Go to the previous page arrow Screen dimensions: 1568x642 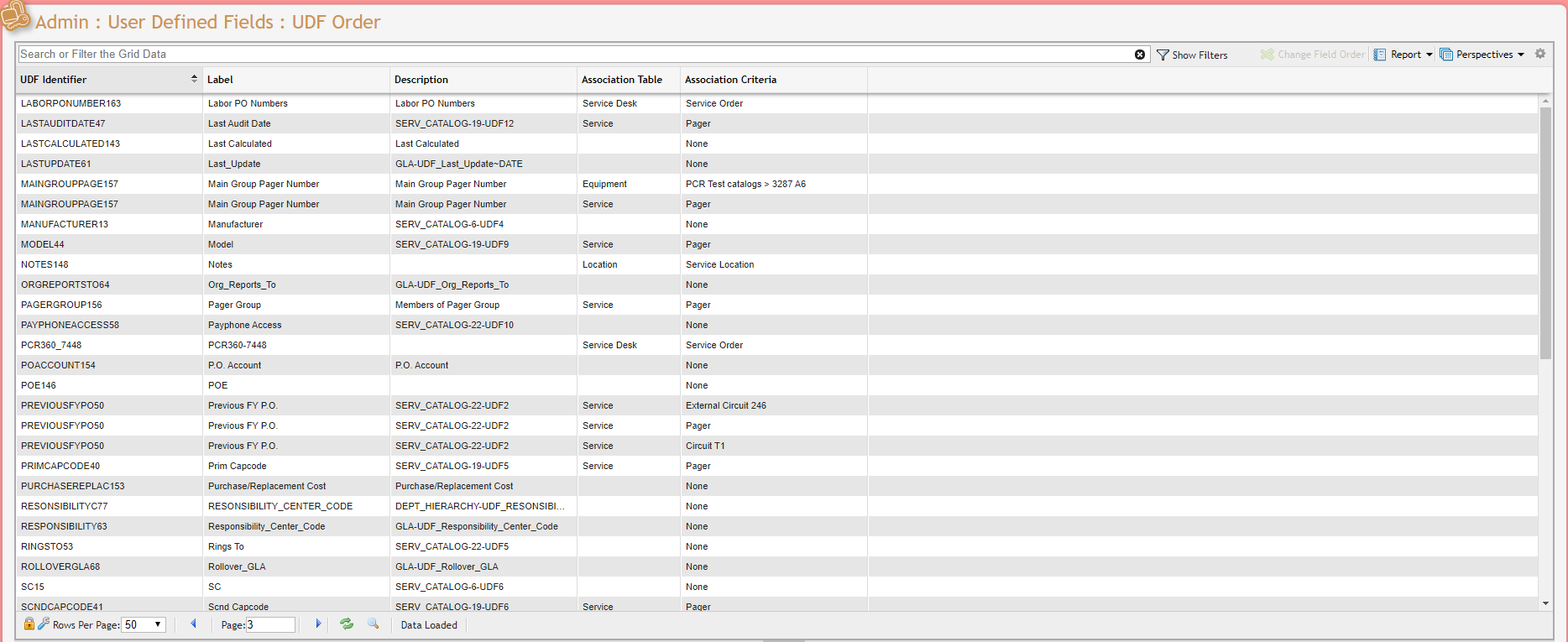coord(194,624)
